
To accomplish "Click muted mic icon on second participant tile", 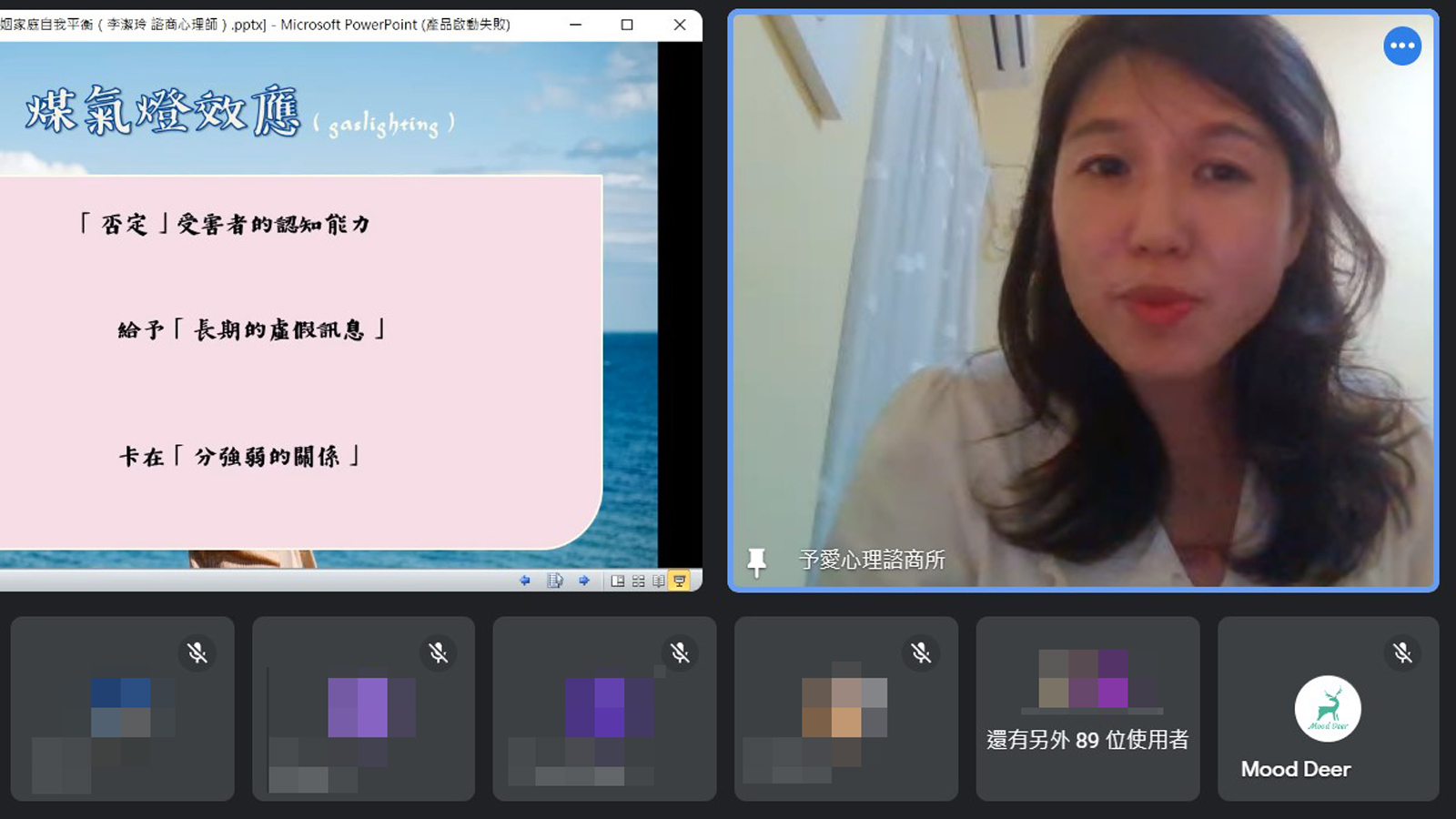I will tap(439, 652).
